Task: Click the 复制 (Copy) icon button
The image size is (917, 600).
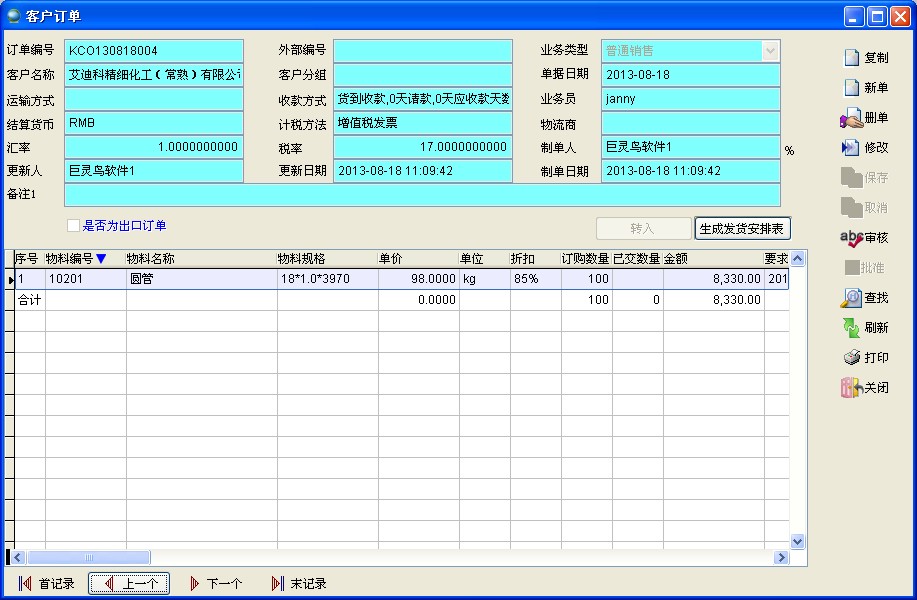Action: [852, 58]
